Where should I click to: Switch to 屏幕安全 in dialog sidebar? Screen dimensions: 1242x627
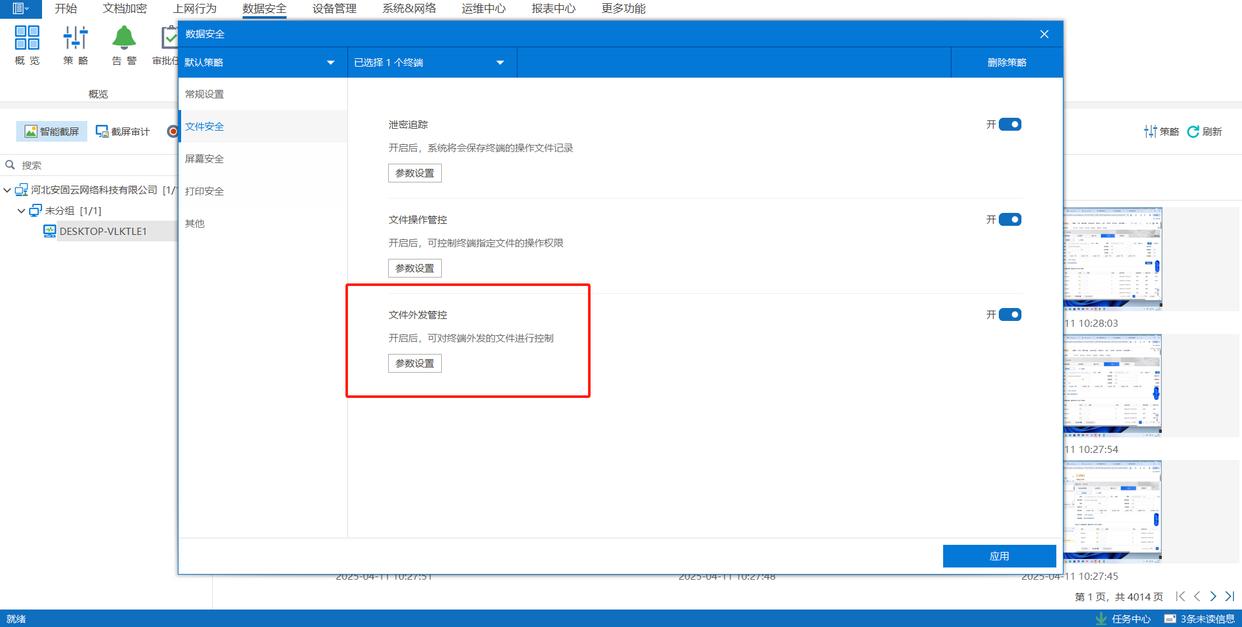click(x=263, y=158)
